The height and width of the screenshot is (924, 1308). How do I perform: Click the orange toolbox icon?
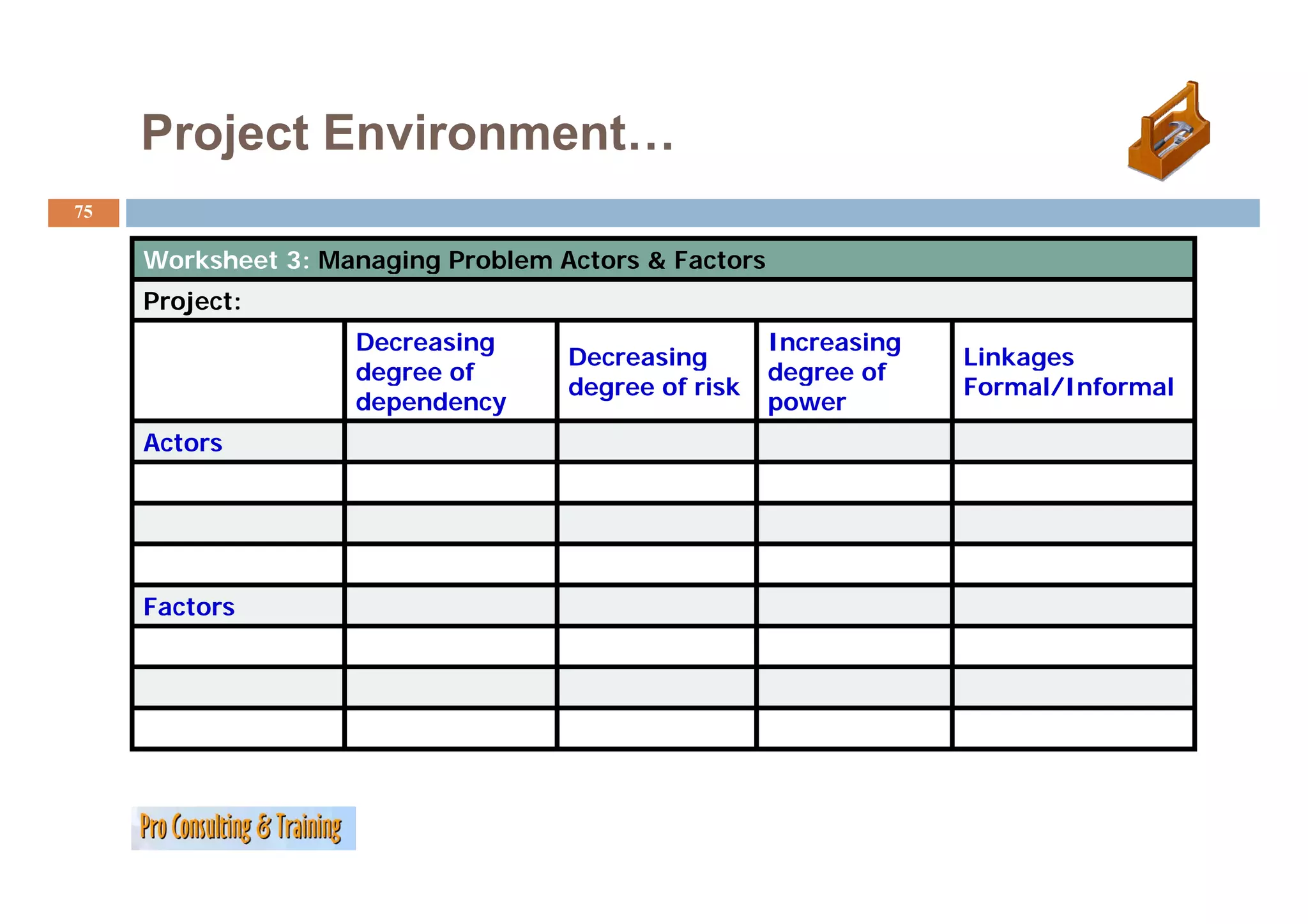pyautogui.click(x=1169, y=131)
